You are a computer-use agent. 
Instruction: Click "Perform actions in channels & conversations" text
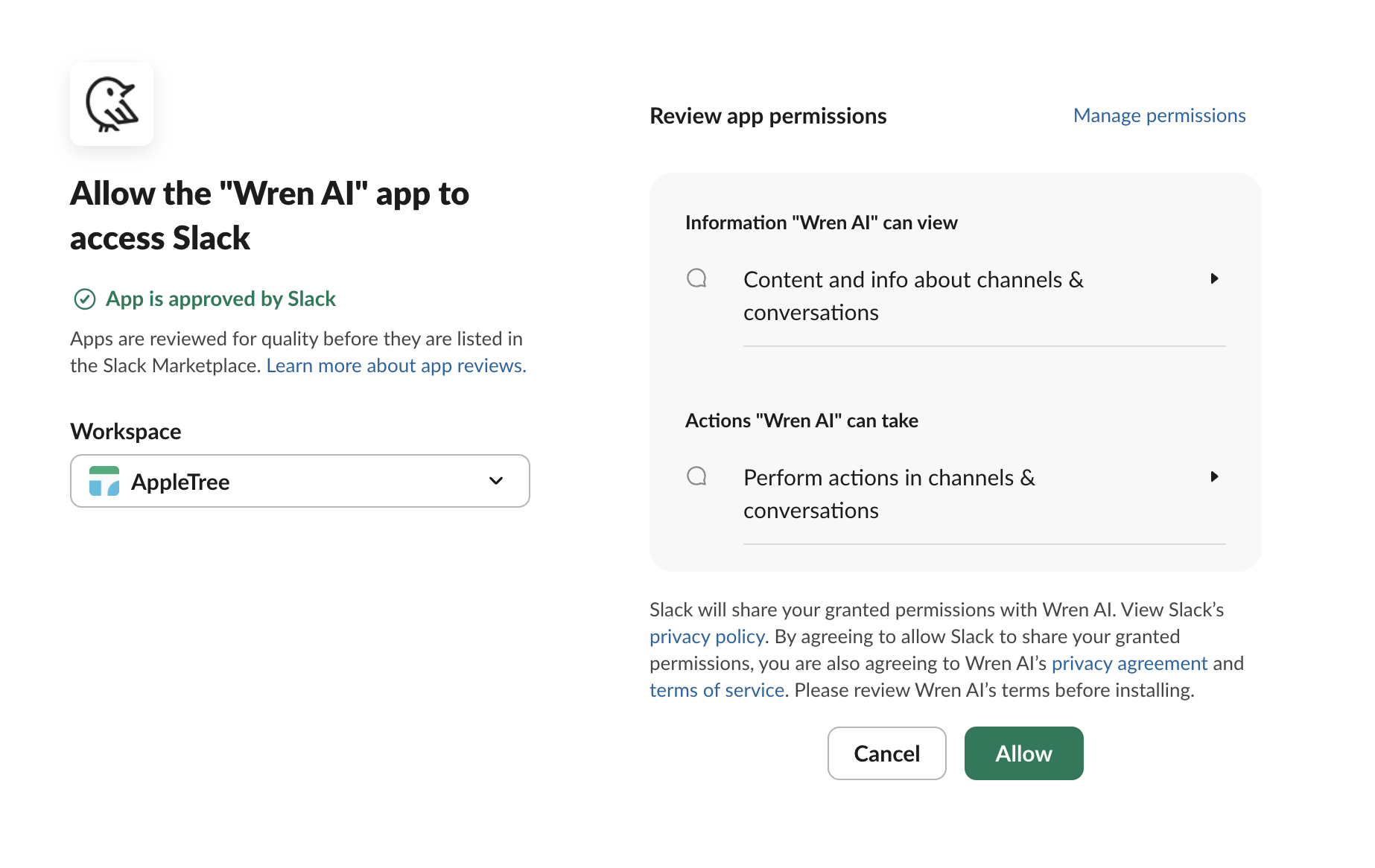(x=889, y=494)
